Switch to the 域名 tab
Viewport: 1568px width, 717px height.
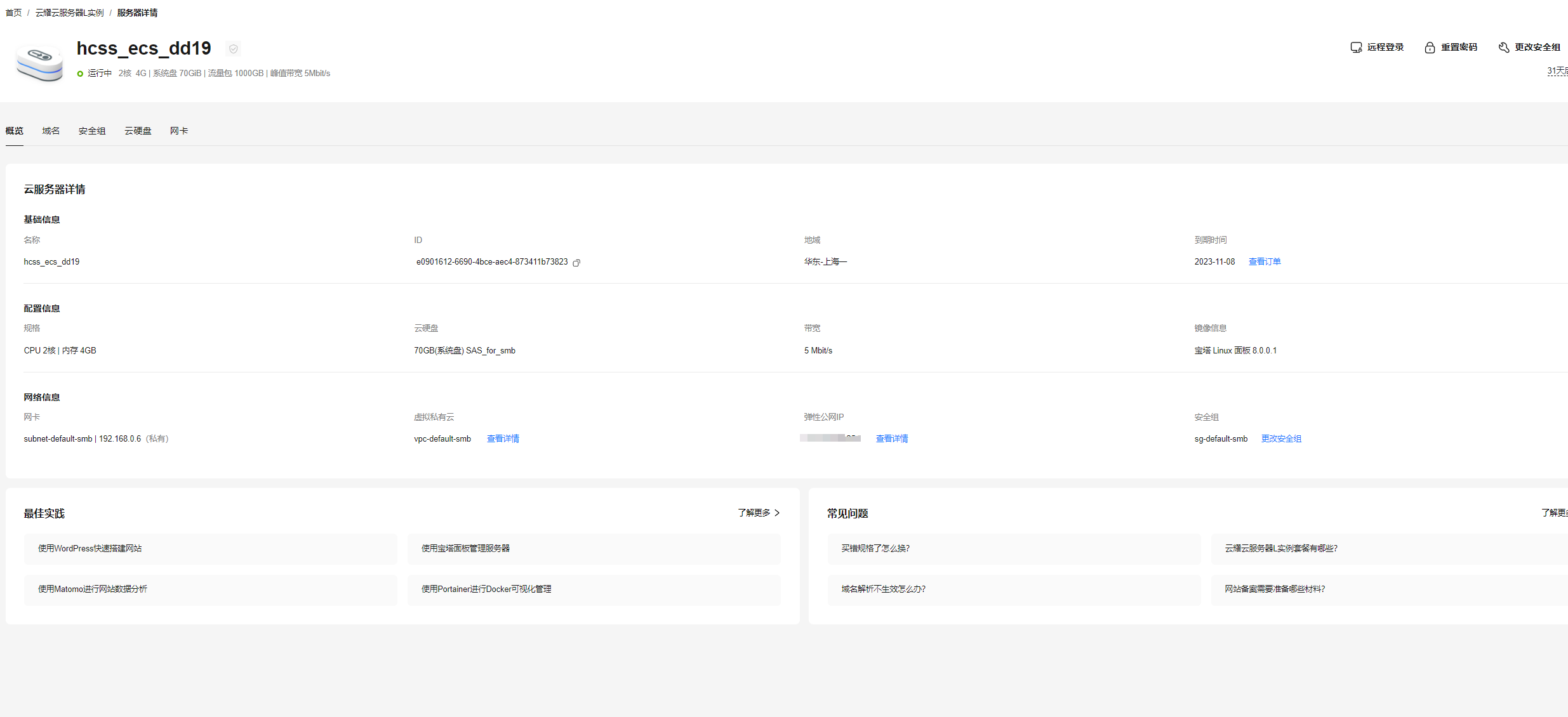tap(51, 131)
